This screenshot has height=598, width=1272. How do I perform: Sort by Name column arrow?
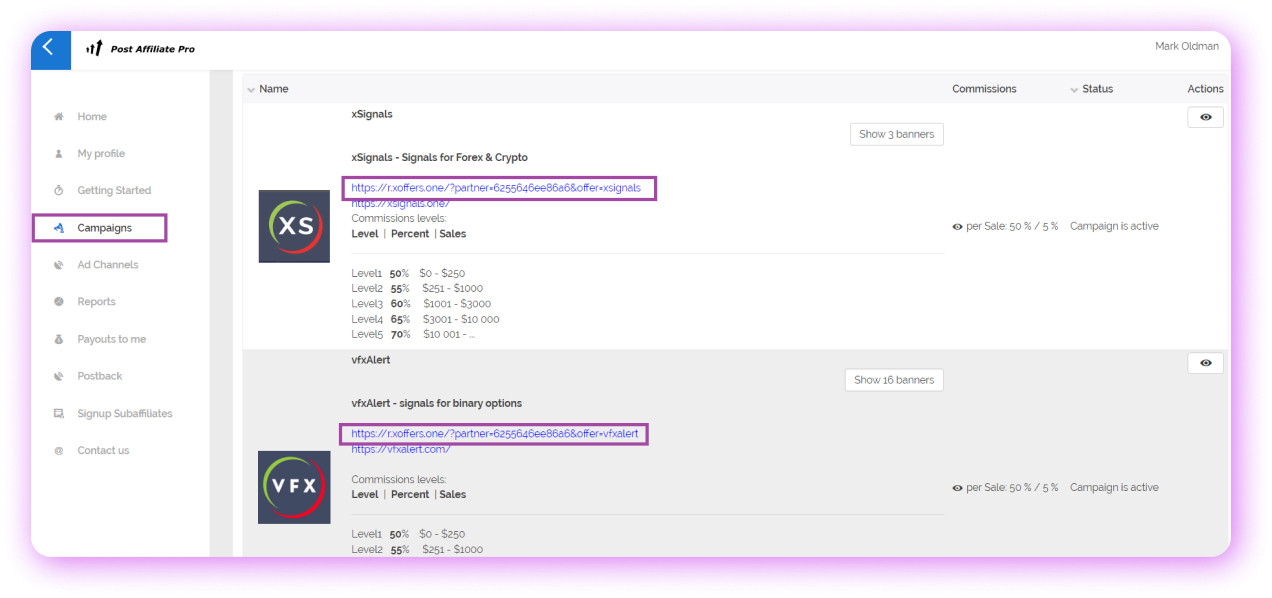(251, 90)
